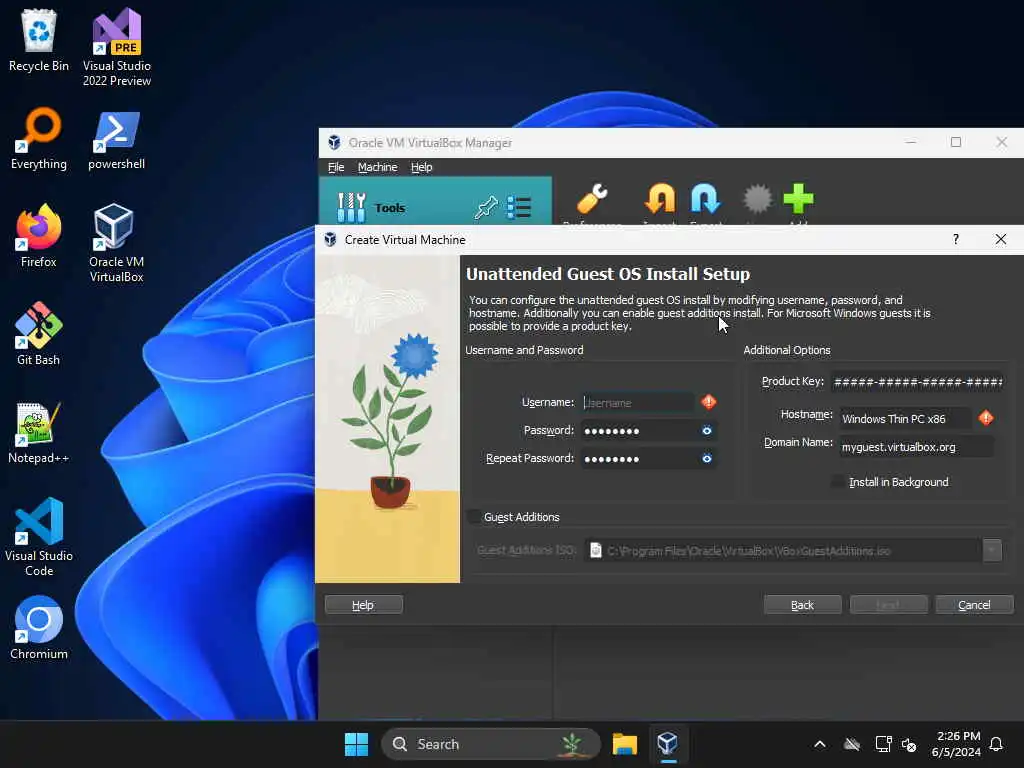The height and width of the screenshot is (768, 1024).
Task: Click the New machine gray burst icon
Action: click(758, 199)
